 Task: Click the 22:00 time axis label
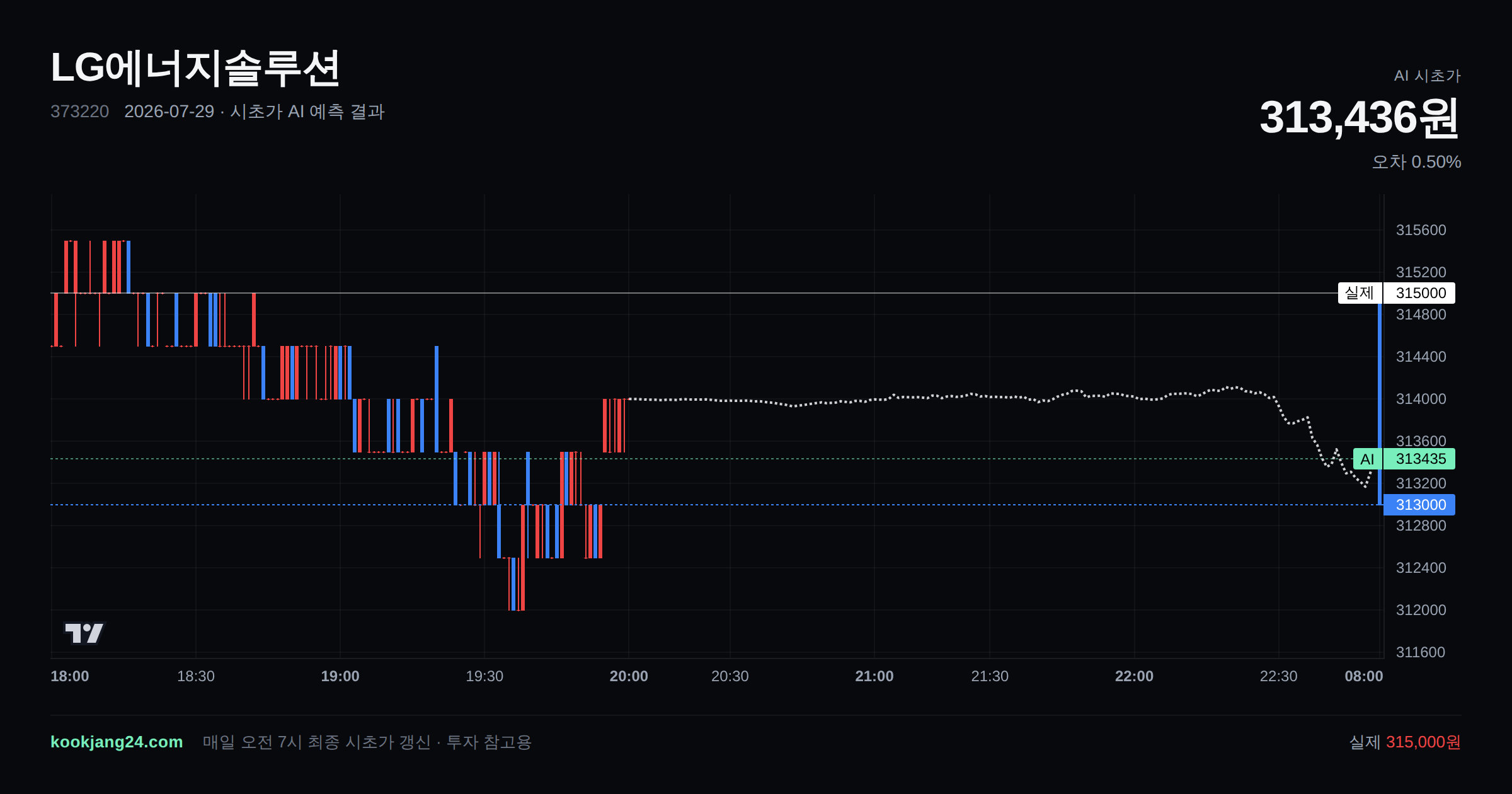point(1135,676)
